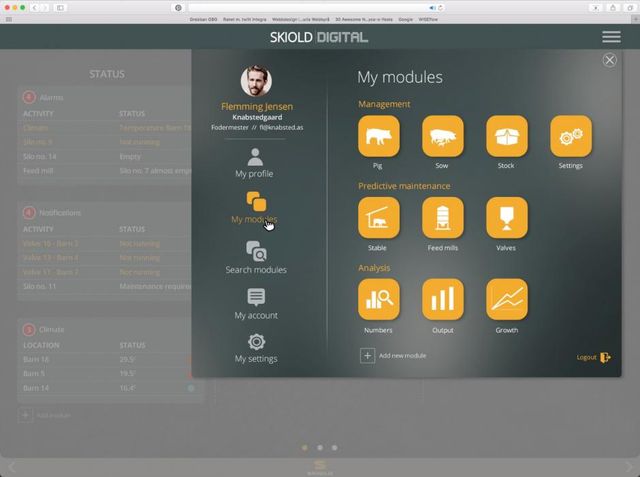Open the Pig management module
The height and width of the screenshot is (477, 640).
coord(378,136)
